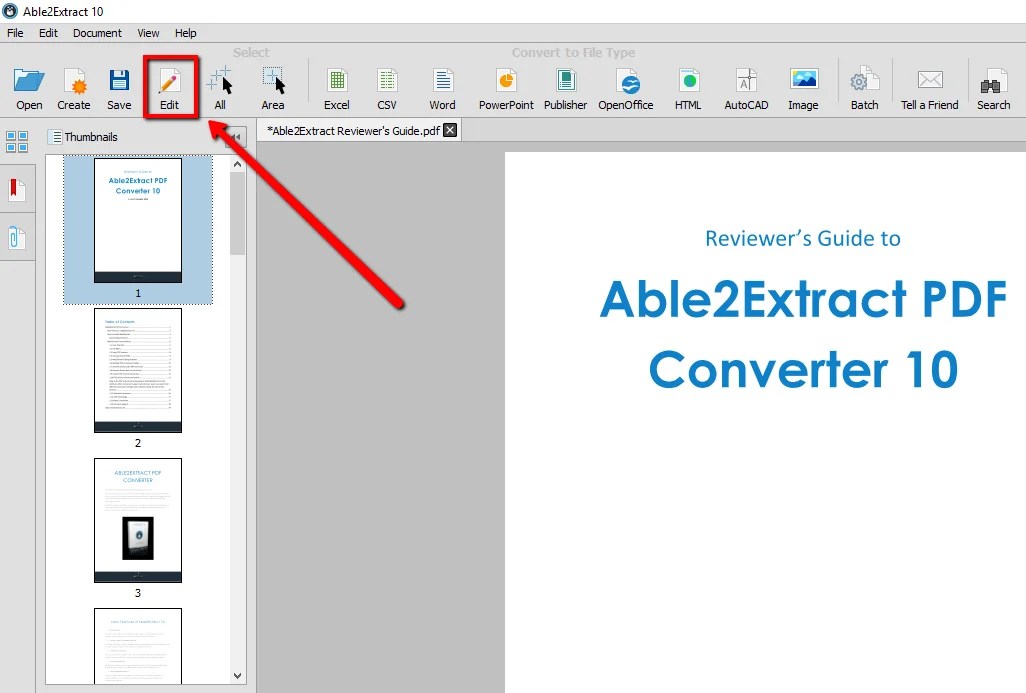
Task: Open a PDF with the Open button
Action: point(28,86)
